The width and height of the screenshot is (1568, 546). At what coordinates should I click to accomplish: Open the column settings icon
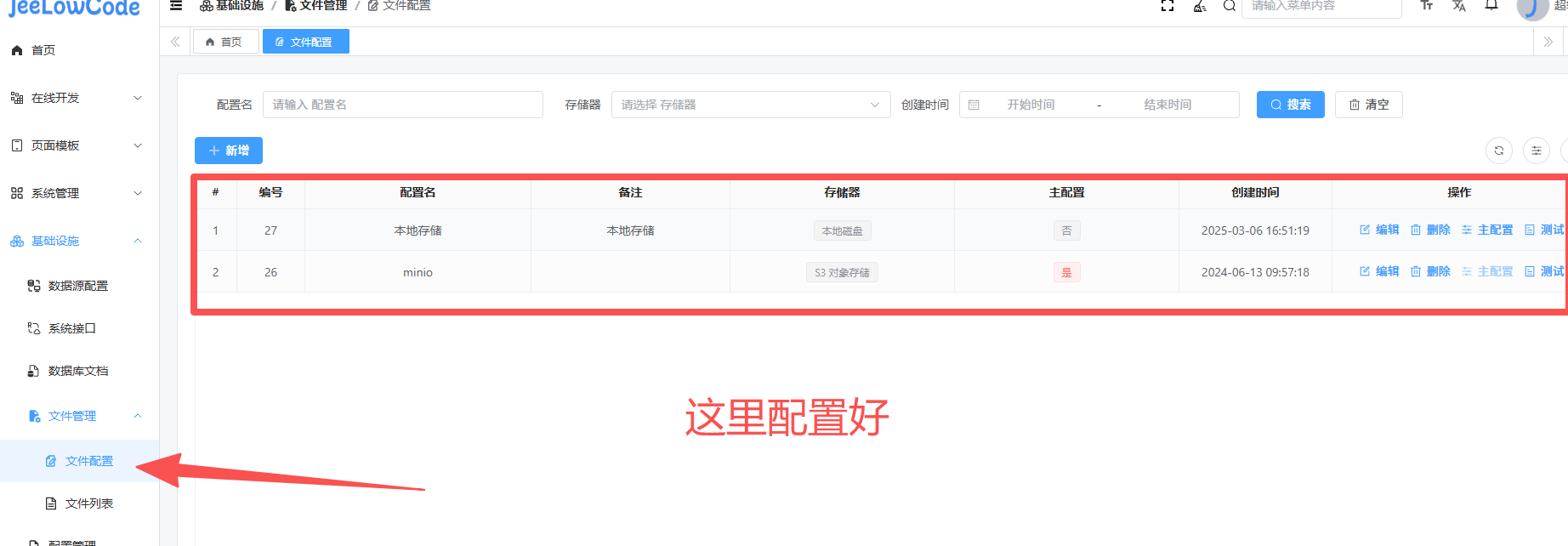(1536, 151)
